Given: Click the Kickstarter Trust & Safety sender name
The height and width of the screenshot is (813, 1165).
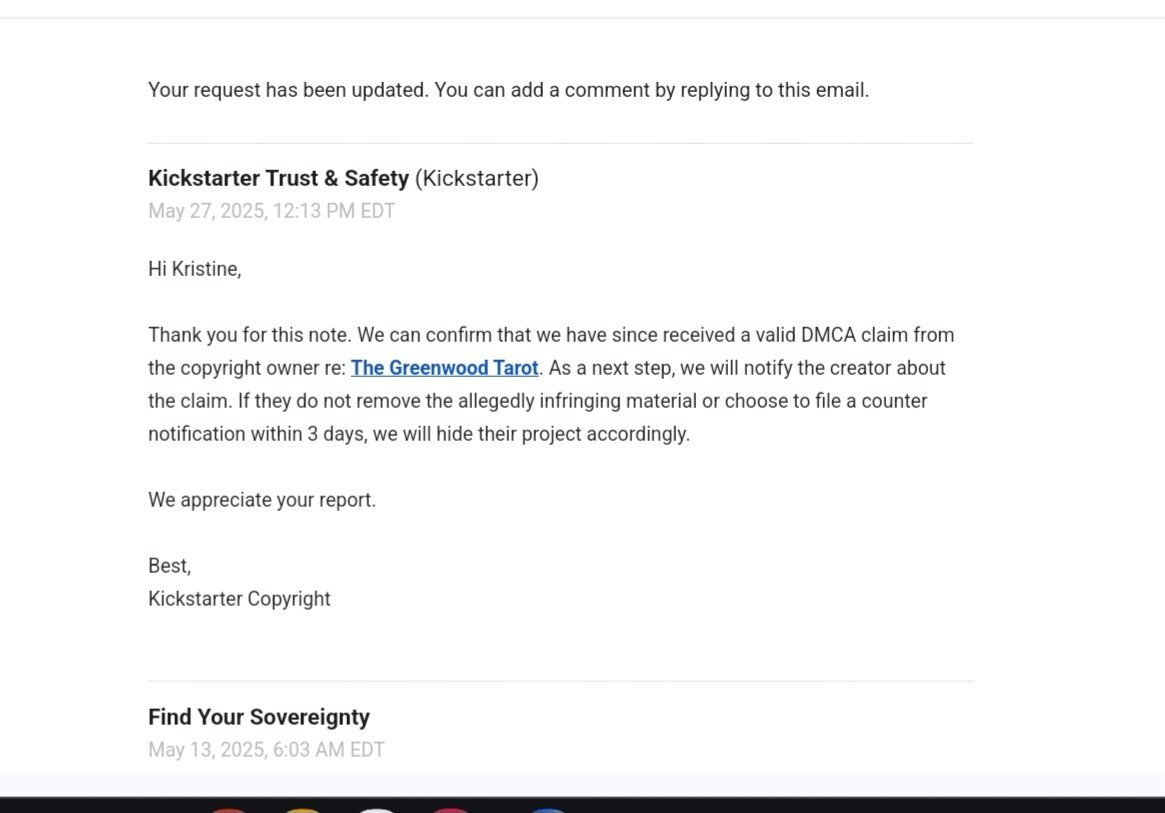Looking at the screenshot, I should (278, 178).
